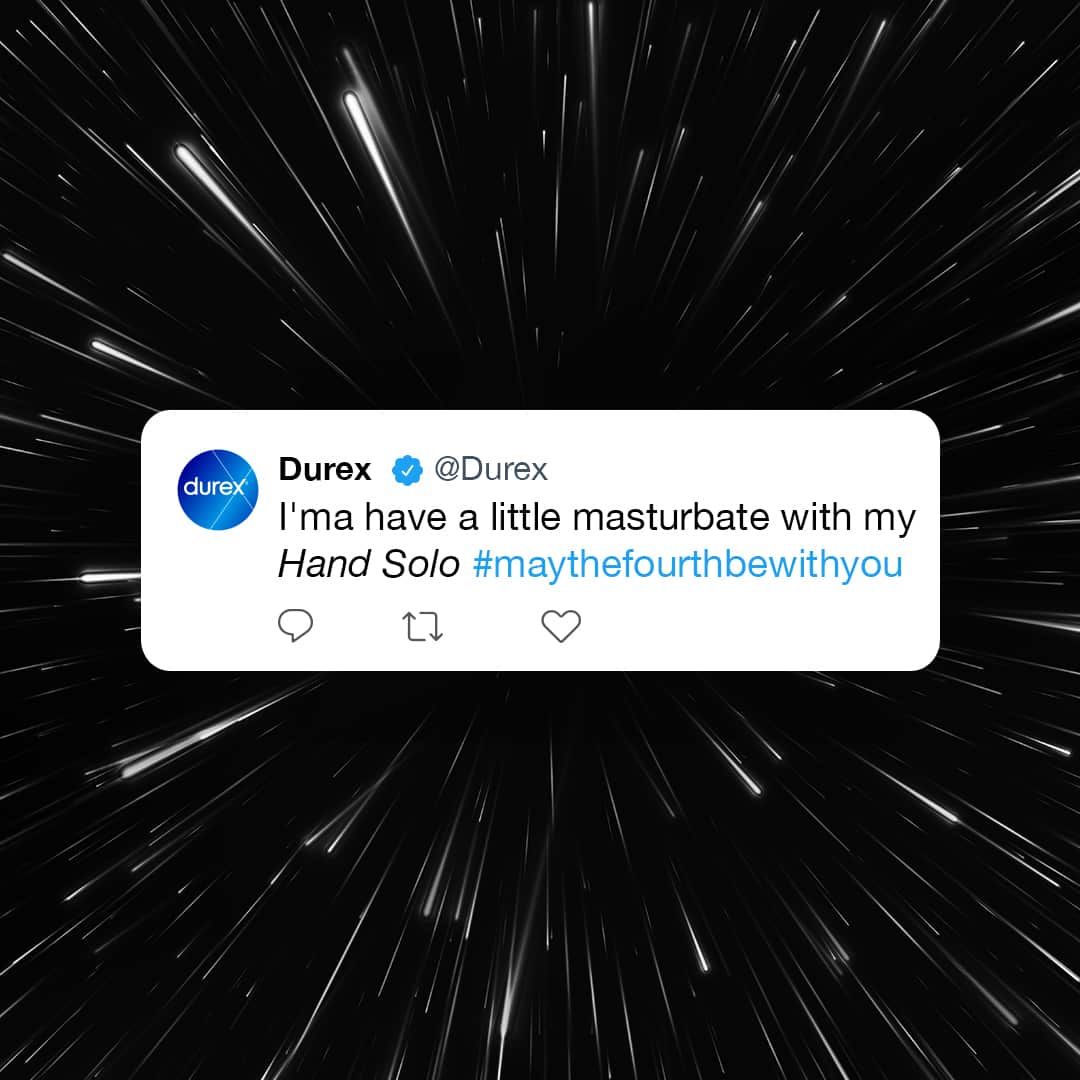The image size is (1080, 1080).
Task: Click the black starfield above the card
Action: tap(540, 207)
